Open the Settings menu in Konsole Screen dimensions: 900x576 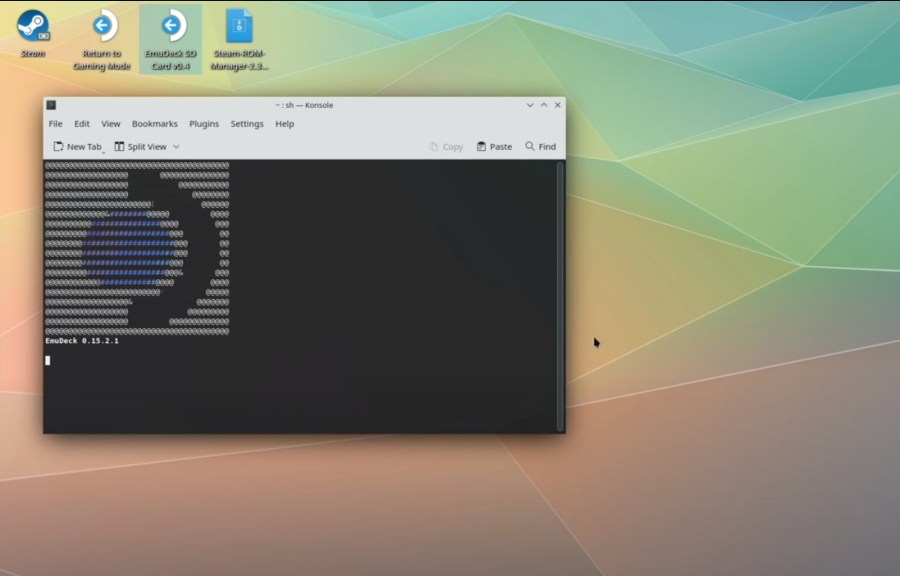pyautogui.click(x=247, y=124)
